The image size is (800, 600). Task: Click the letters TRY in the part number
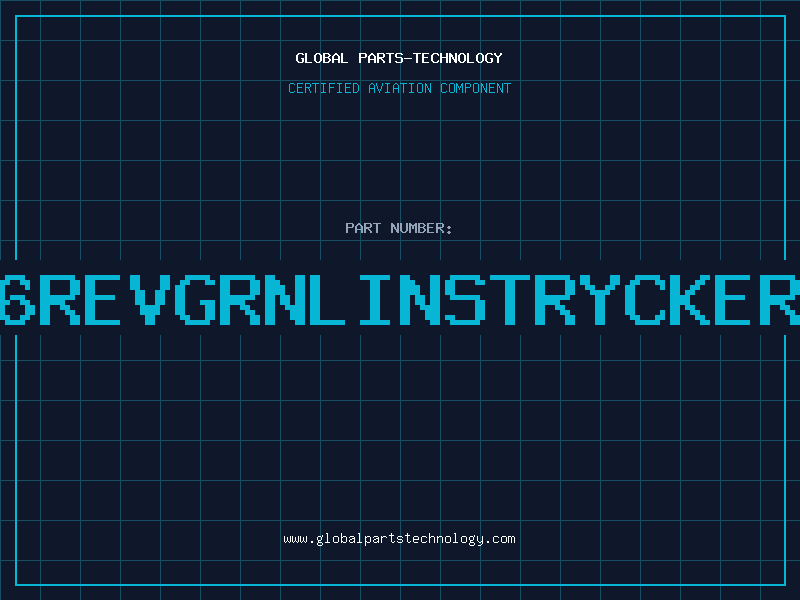coord(556,299)
